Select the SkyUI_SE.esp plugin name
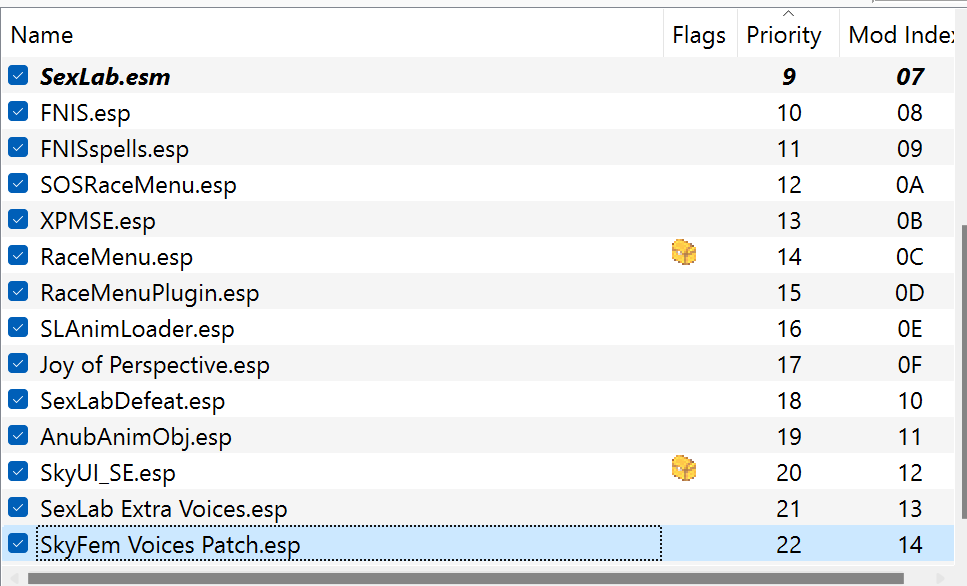Image resolution: width=967 pixels, height=586 pixels. (x=108, y=473)
